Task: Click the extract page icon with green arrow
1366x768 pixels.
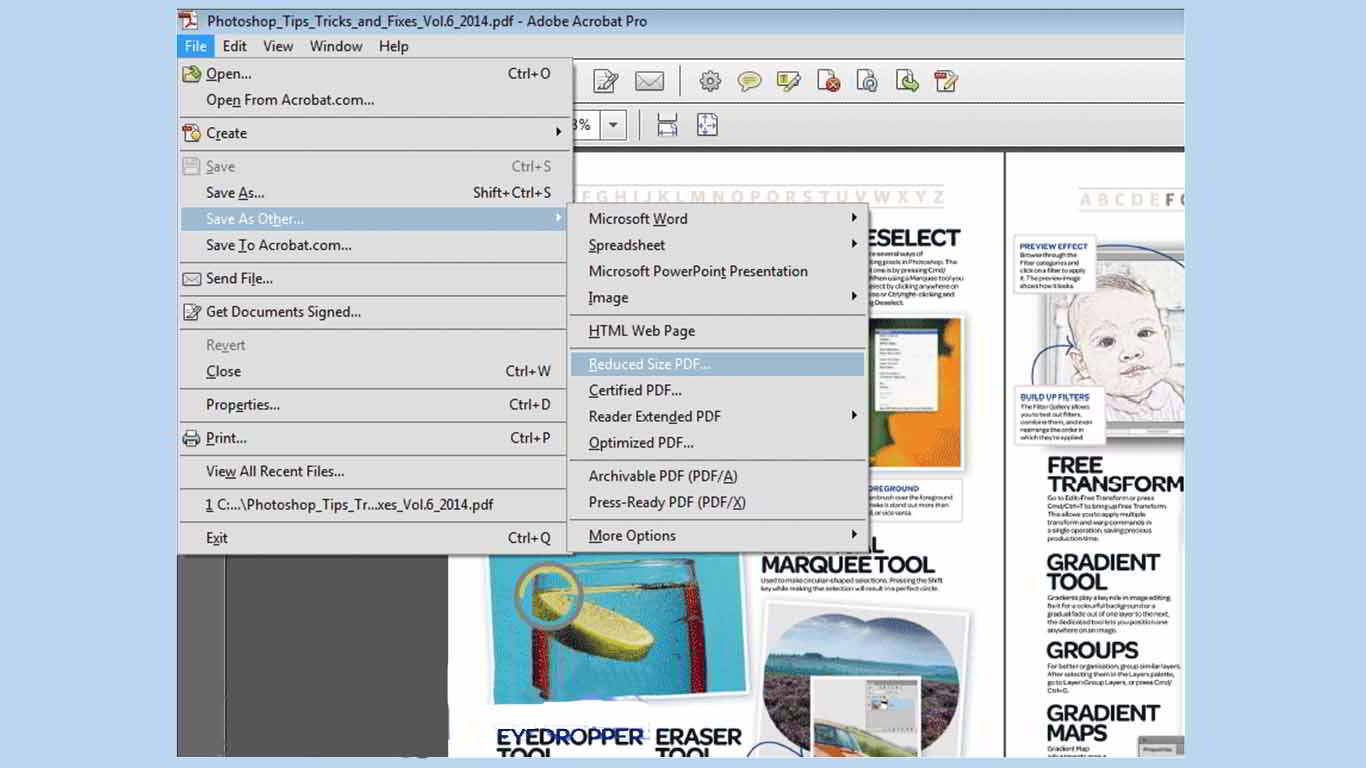Action: point(907,81)
